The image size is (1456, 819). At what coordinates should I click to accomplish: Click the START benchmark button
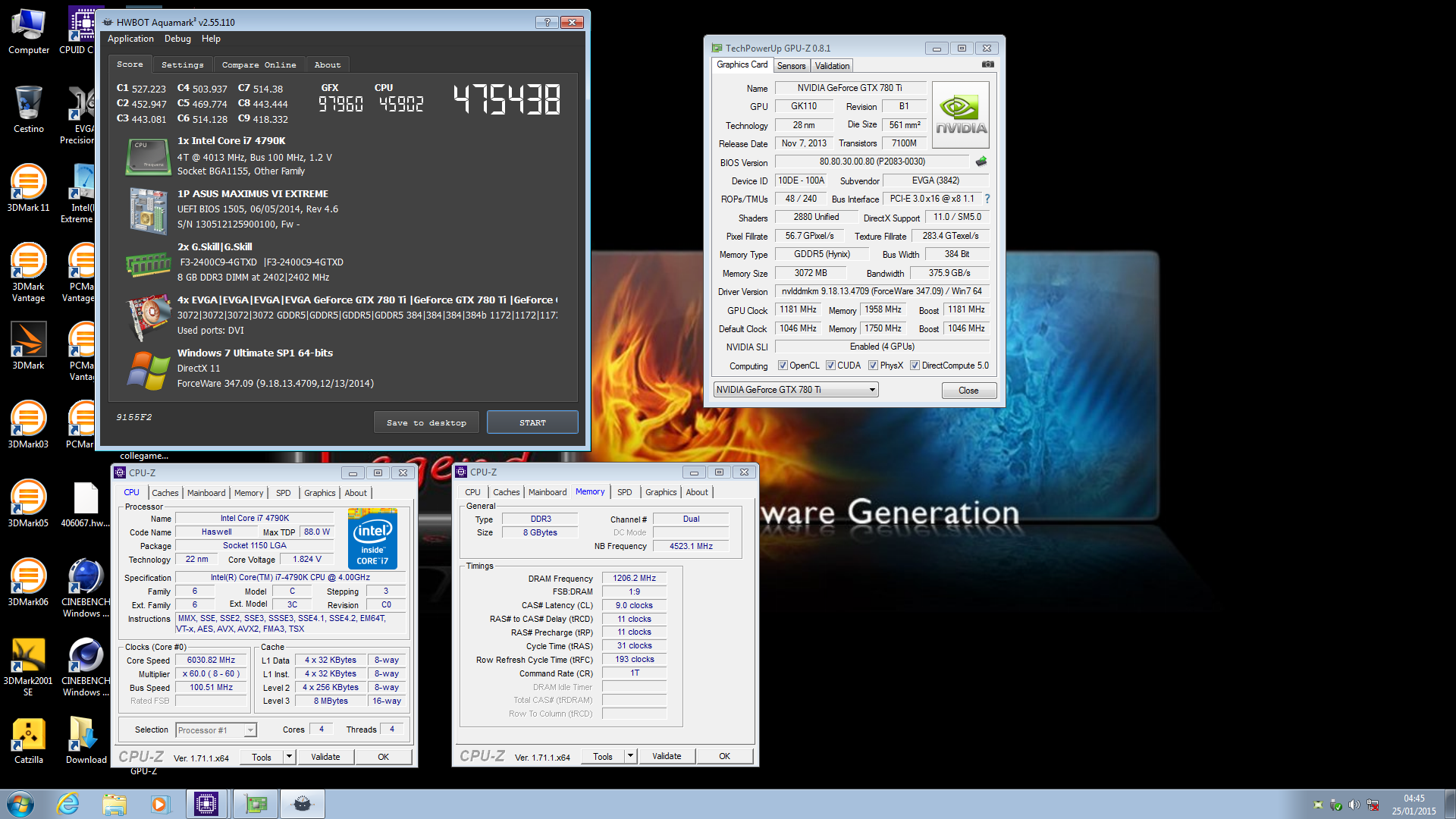[532, 423]
